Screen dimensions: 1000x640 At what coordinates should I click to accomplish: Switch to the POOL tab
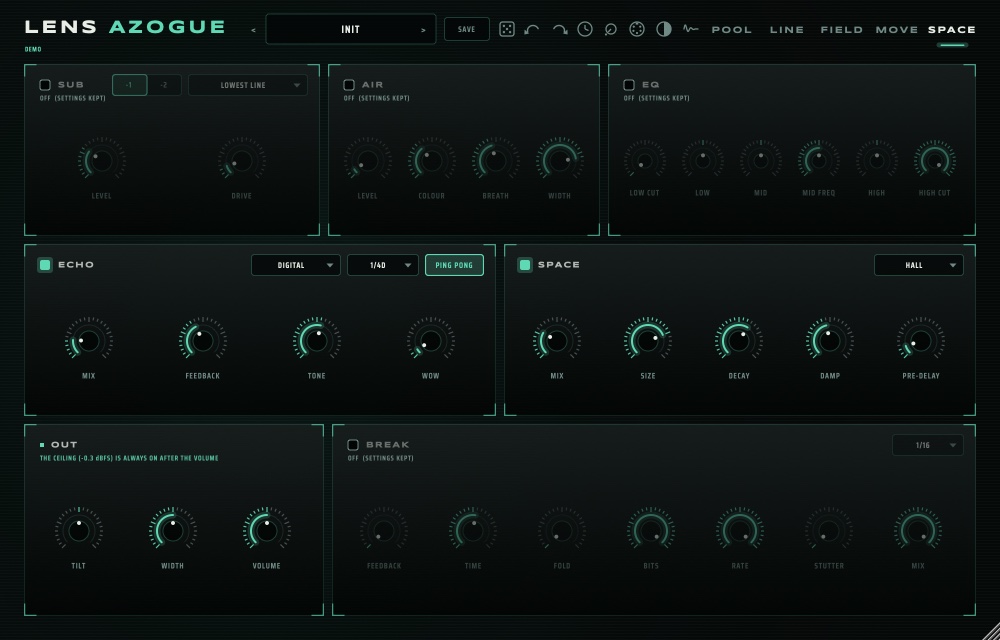(732, 29)
